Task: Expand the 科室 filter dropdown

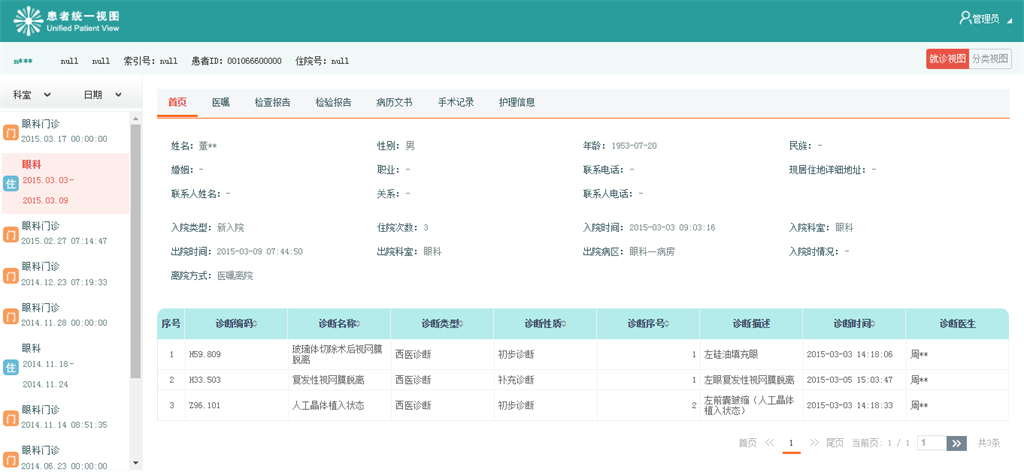Action: point(34,95)
